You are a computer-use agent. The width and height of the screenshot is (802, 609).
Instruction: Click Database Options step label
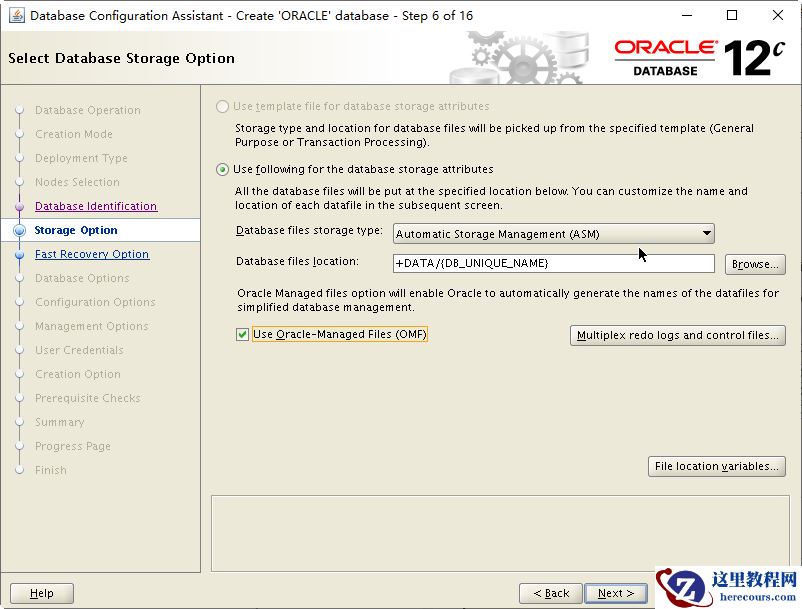pos(82,278)
